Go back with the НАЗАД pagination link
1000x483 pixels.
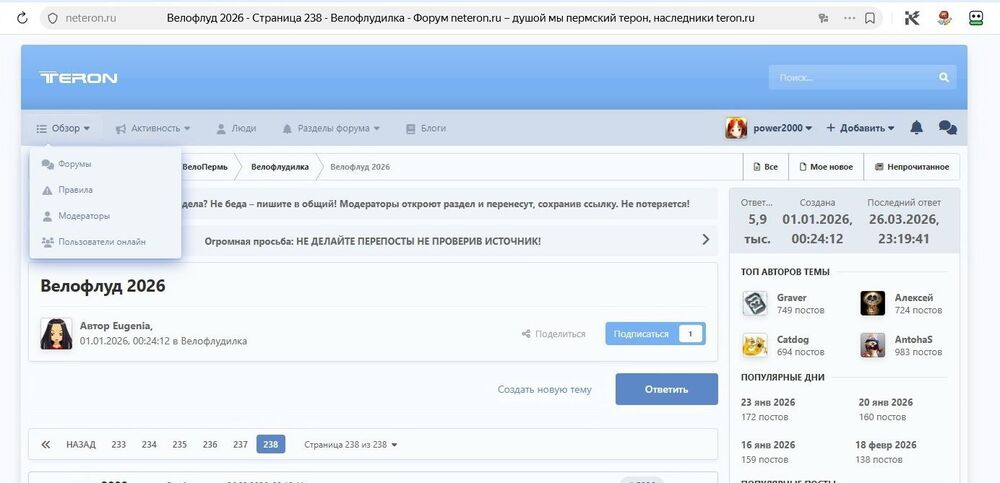click(x=80, y=445)
